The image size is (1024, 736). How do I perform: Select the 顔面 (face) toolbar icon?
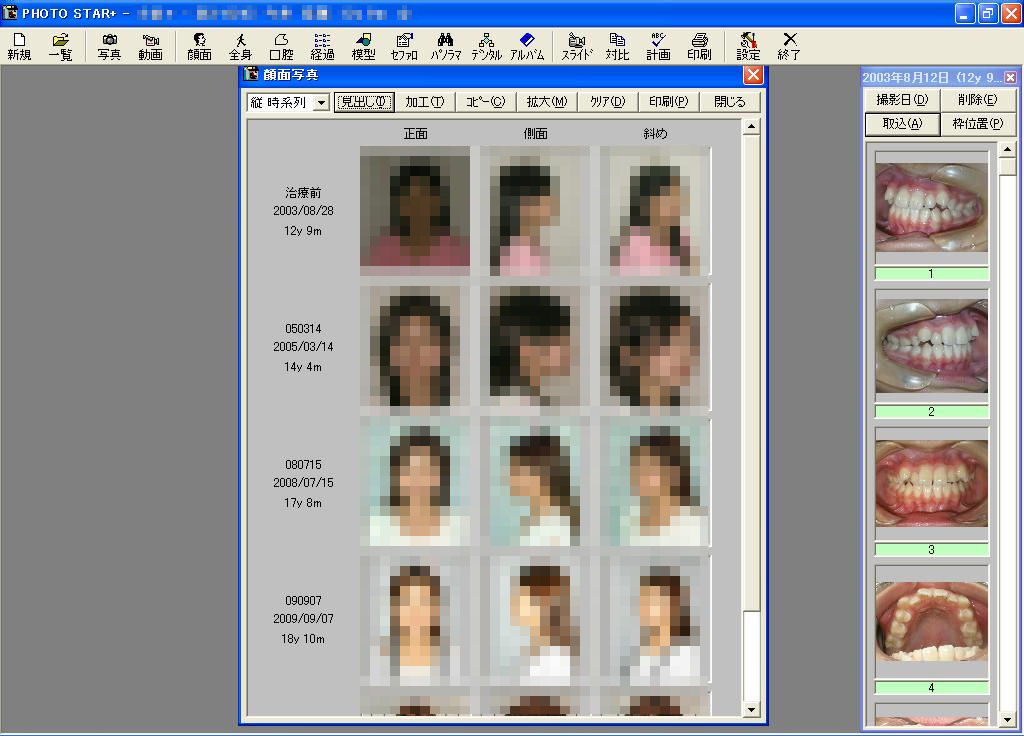tap(199, 47)
